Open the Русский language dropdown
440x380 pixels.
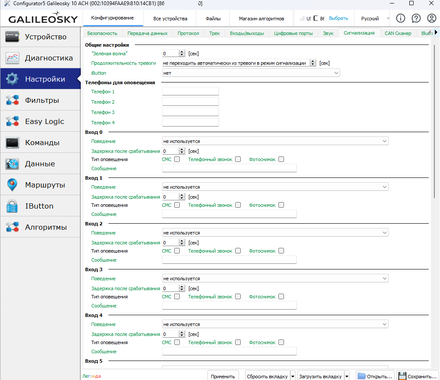click(x=375, y=18)
